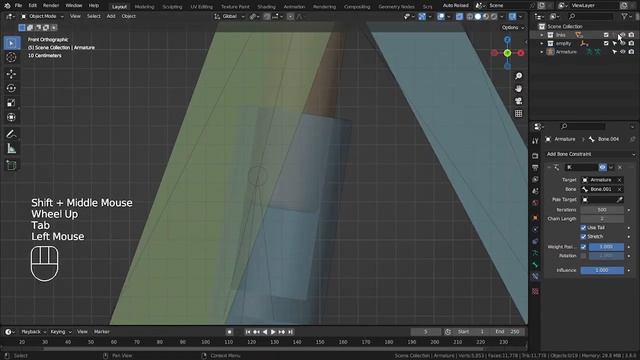Select the Rotate tool

click(11, 88)
